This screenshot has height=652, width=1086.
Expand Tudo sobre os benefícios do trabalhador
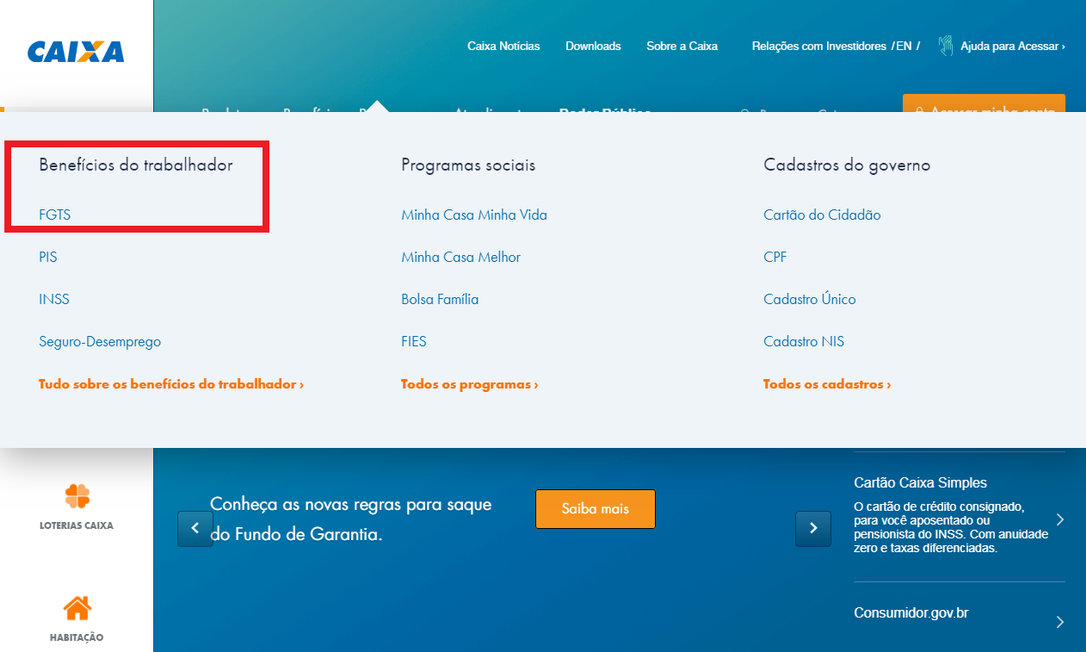coord(171,384)
